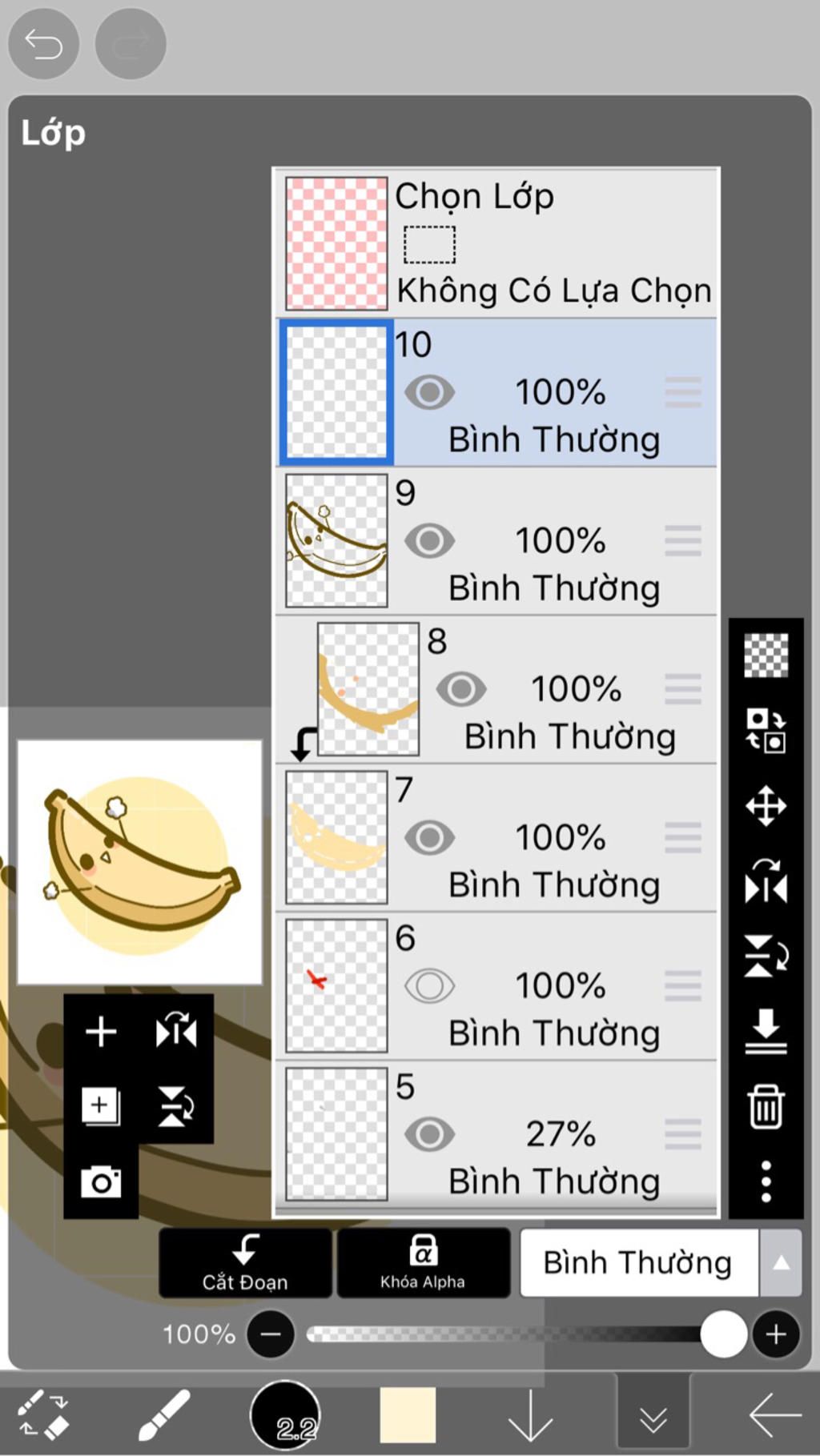
Task: Select the Chọn Lớp selection layer
Action: 496,243
